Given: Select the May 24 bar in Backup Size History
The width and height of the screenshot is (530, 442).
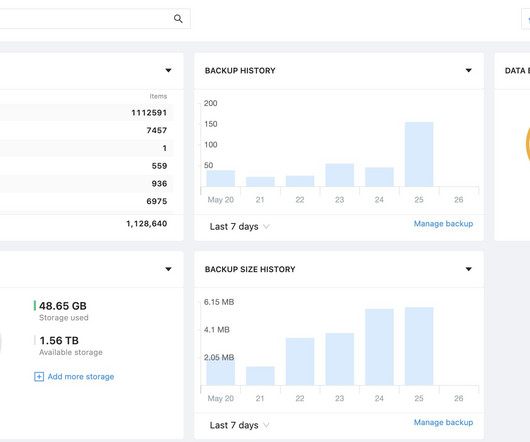Looking at the screenshot, I should point(380,347).
